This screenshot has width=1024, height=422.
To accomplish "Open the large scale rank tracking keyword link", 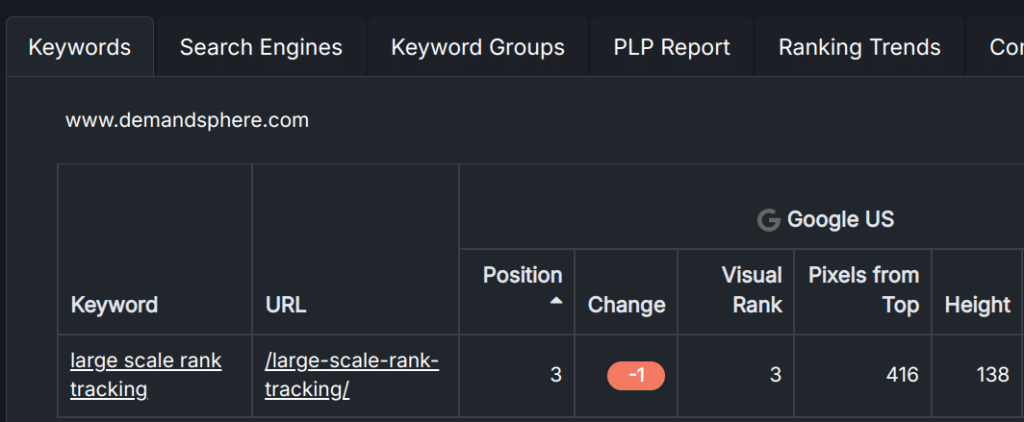I will (146, 375).
